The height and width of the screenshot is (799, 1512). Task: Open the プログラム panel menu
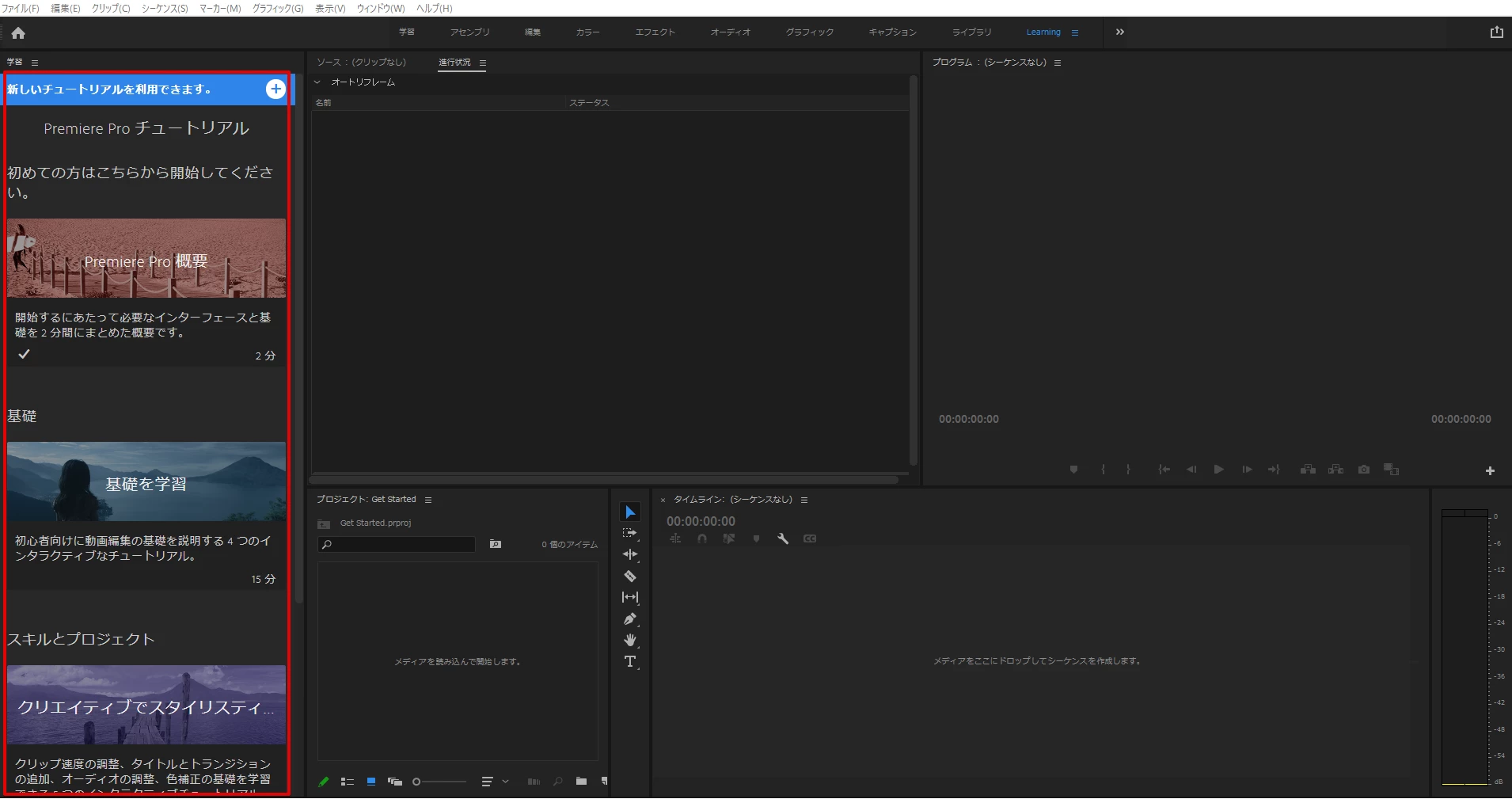pyautogui.click(x=1058, y=63)
